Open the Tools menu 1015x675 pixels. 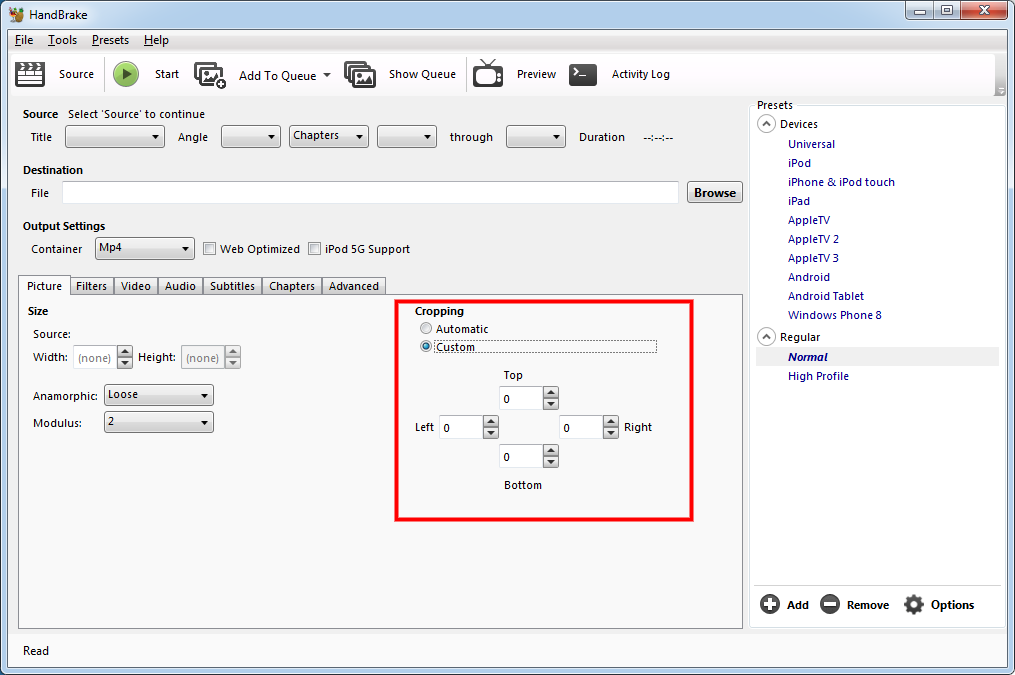click(62, 40)
